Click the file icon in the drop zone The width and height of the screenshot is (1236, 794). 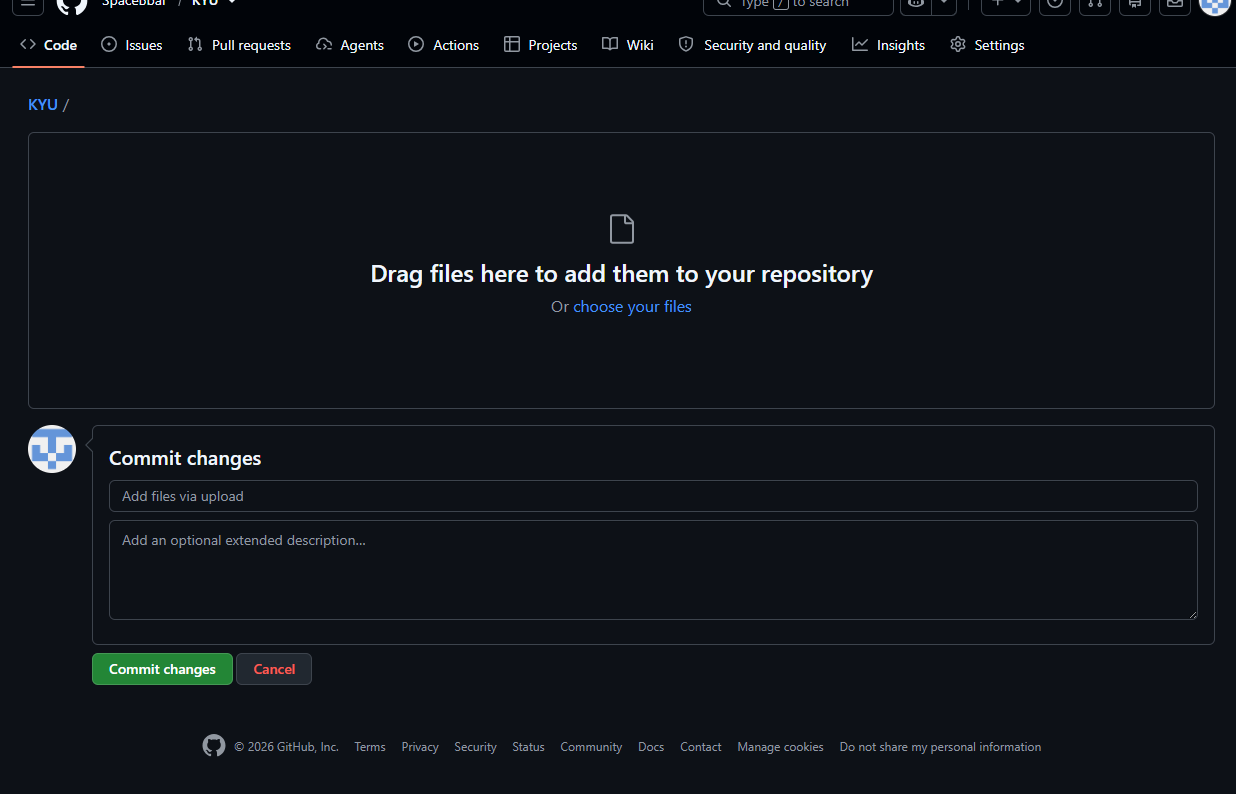(x=622, y=229)
